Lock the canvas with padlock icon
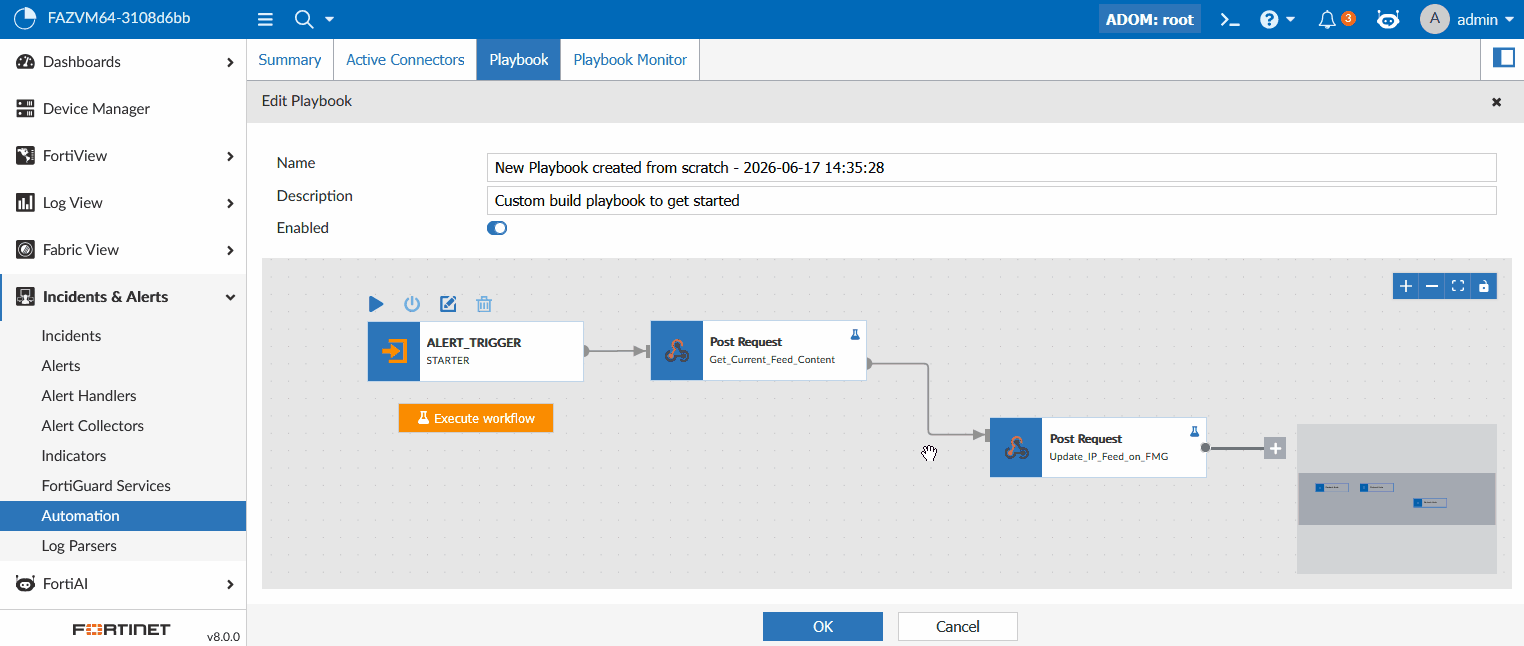The width and height of the screenshot is (1524, 646). click(x=1484, y=286)
